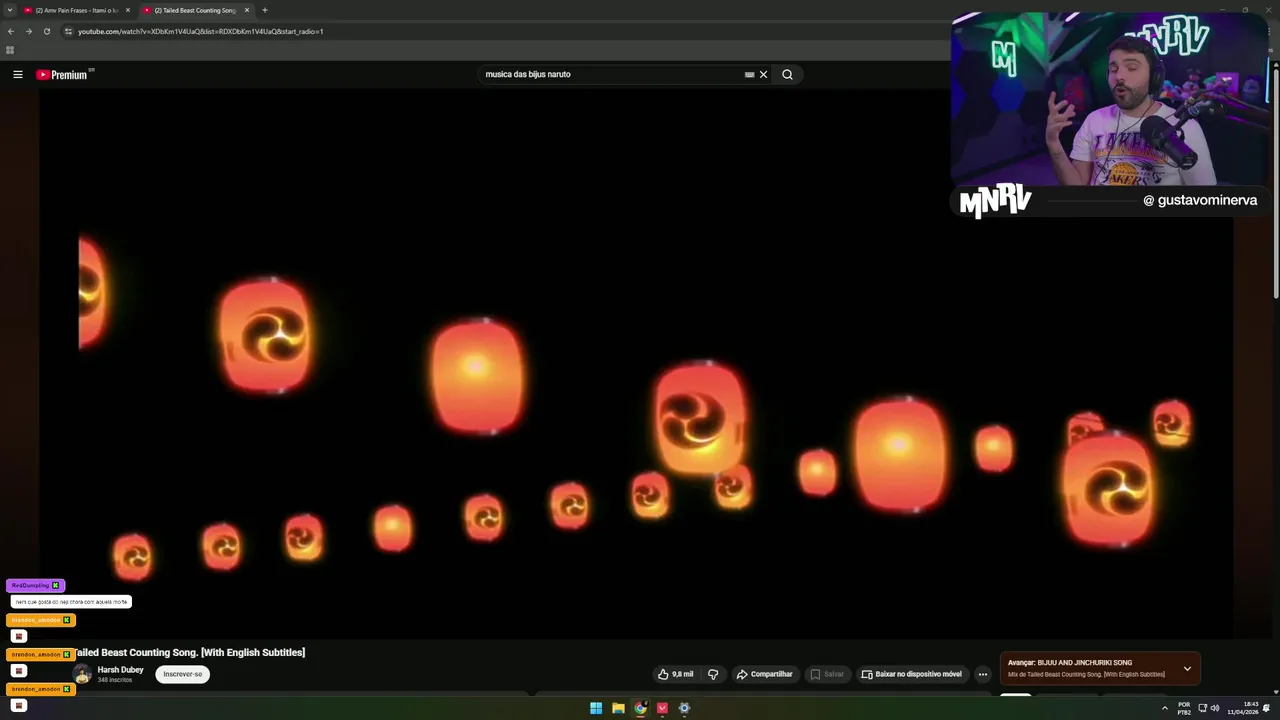This screenshot has height=720, width=1280.
Task: Dislike the Tailed Beast Counting Song video
Action: point(713,674)
